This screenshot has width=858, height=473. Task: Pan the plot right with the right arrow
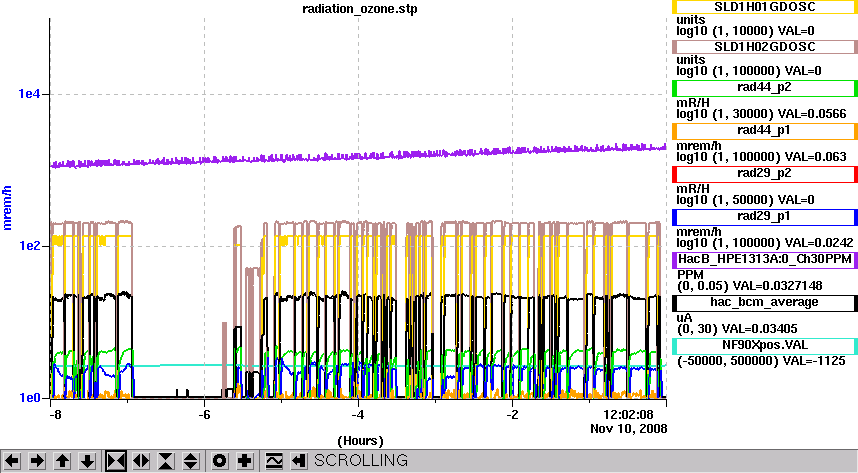pos(37,461)
